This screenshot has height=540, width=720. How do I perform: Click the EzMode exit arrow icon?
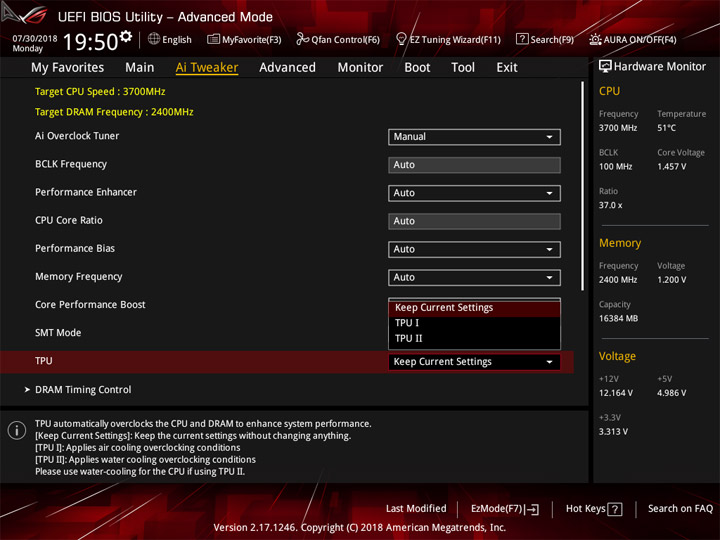click(532, 509)
